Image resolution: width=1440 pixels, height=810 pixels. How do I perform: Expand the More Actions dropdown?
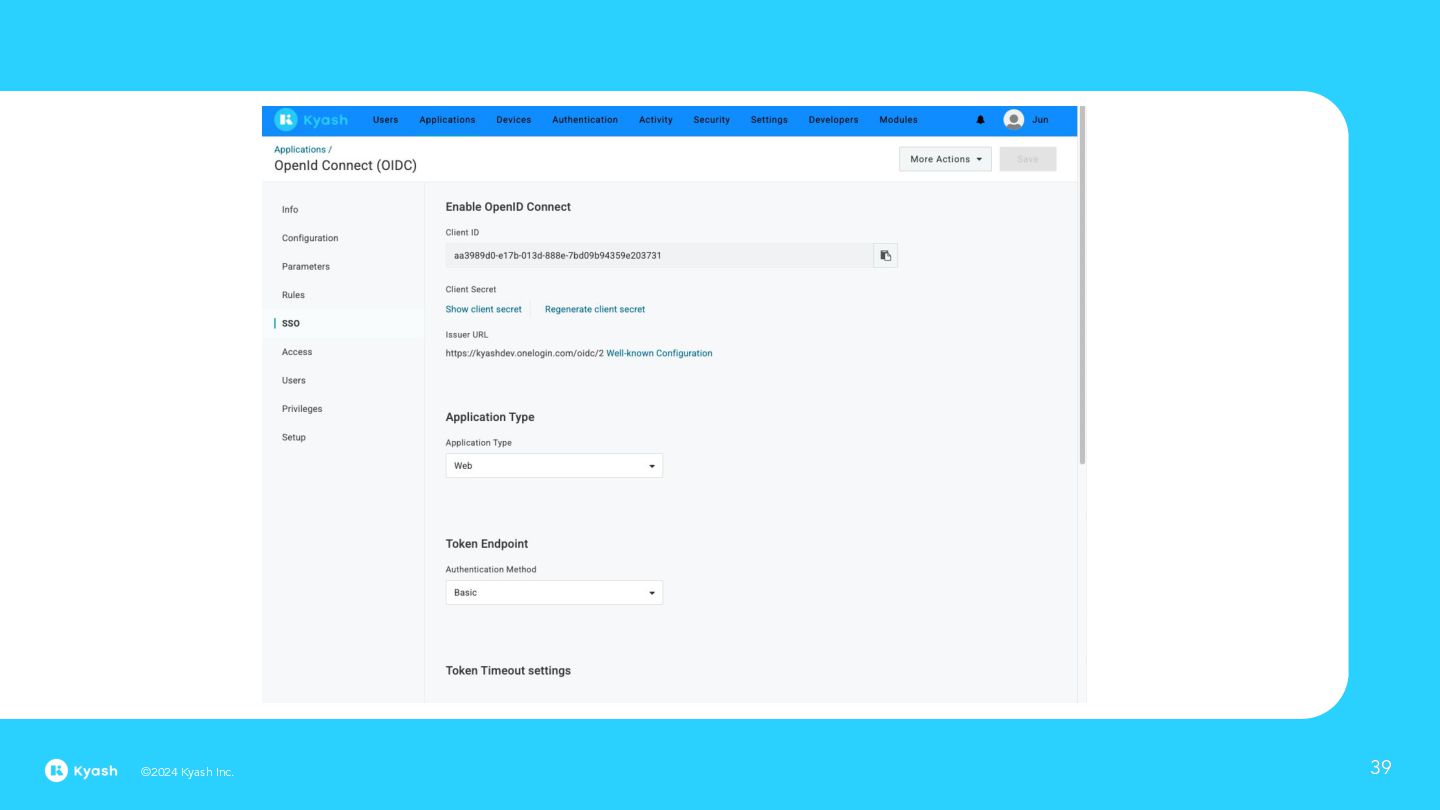coord(945,159)
